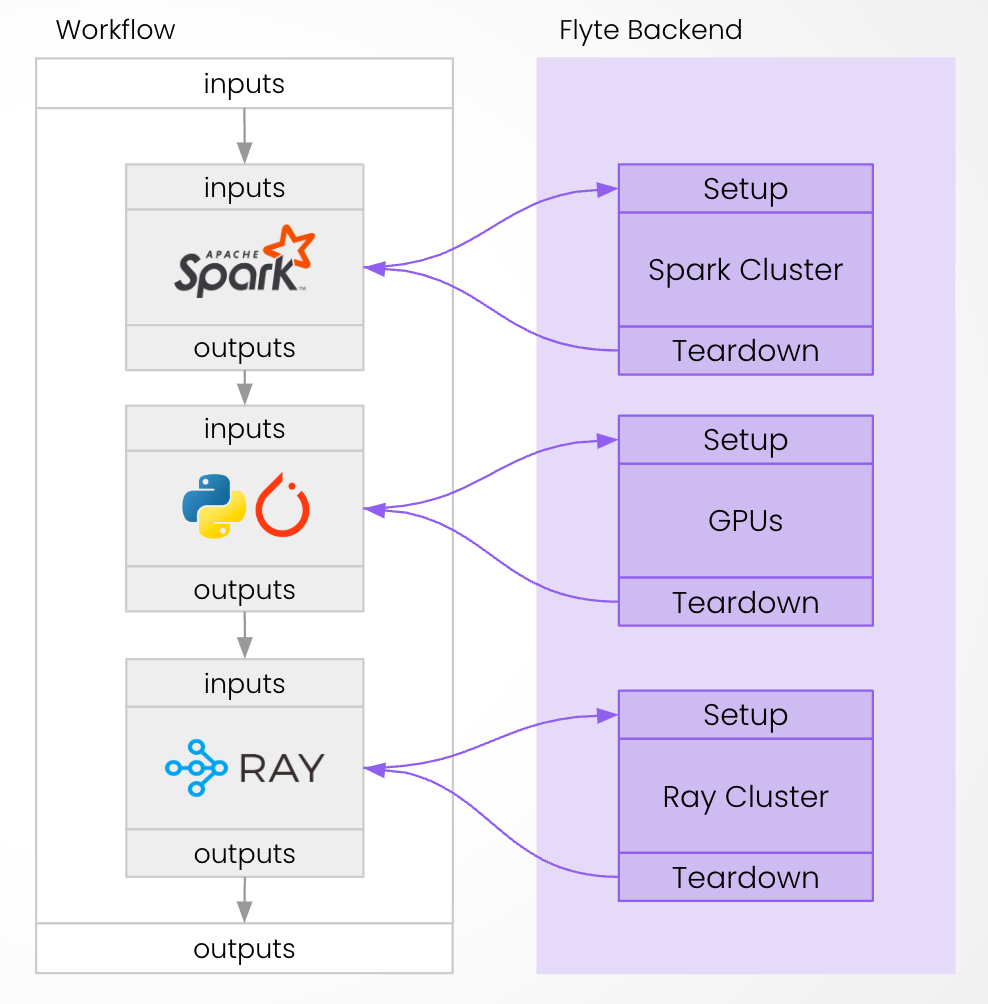Select the 'Flyte Backend' heading
Viewport: 988px width, 1004px height.
pyautogui.click(x=651, y=29)
